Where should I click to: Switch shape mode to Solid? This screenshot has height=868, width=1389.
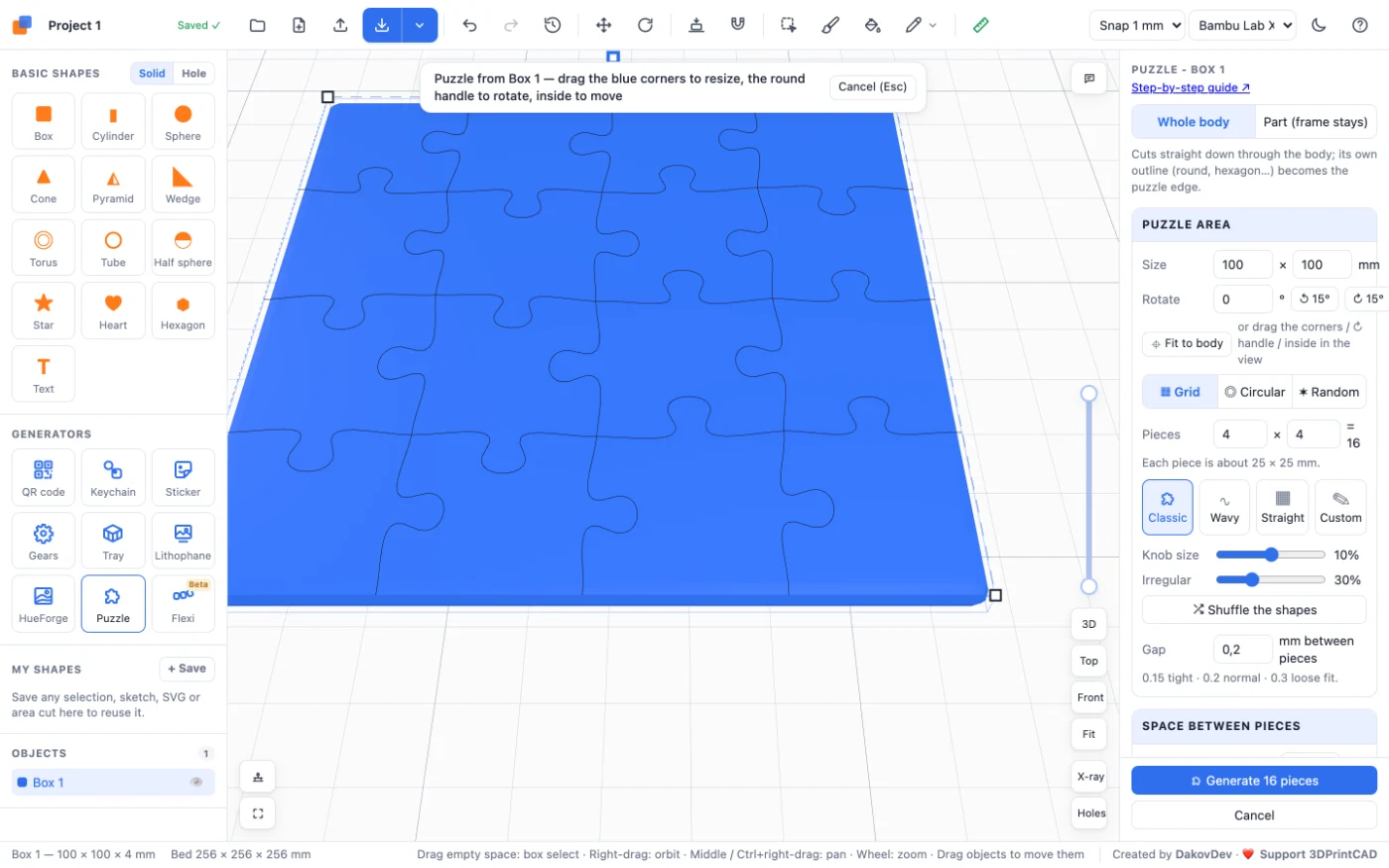[152, 73]
